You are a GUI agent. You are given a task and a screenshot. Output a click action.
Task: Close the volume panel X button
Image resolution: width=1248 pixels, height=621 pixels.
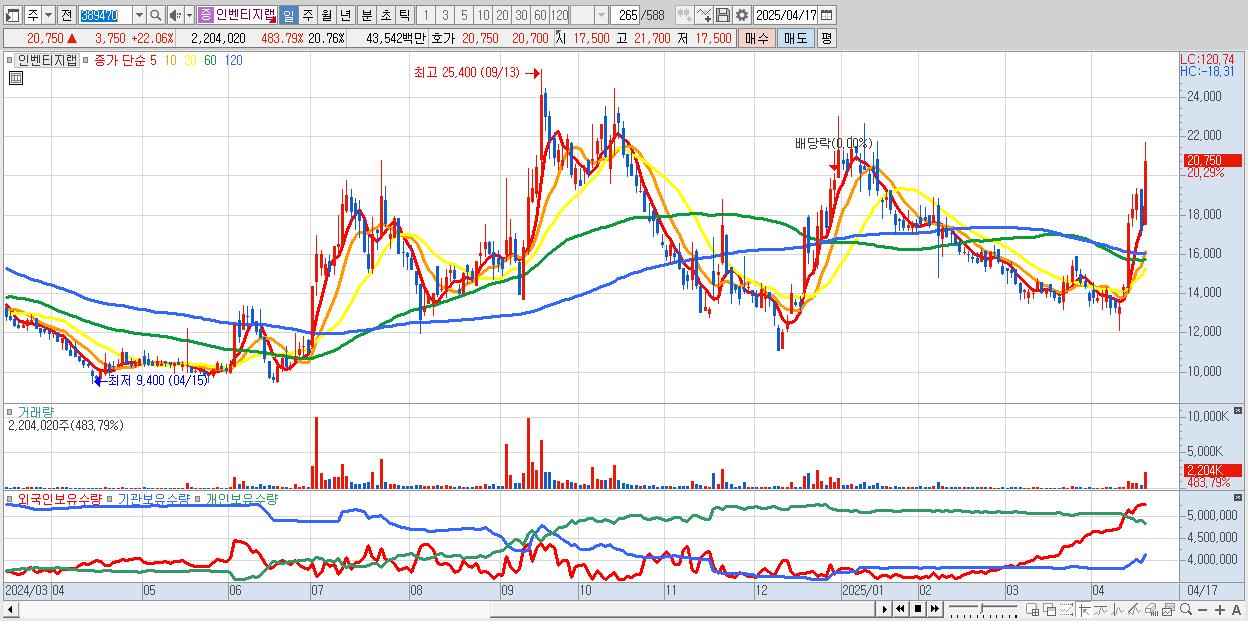(1240, 411)
